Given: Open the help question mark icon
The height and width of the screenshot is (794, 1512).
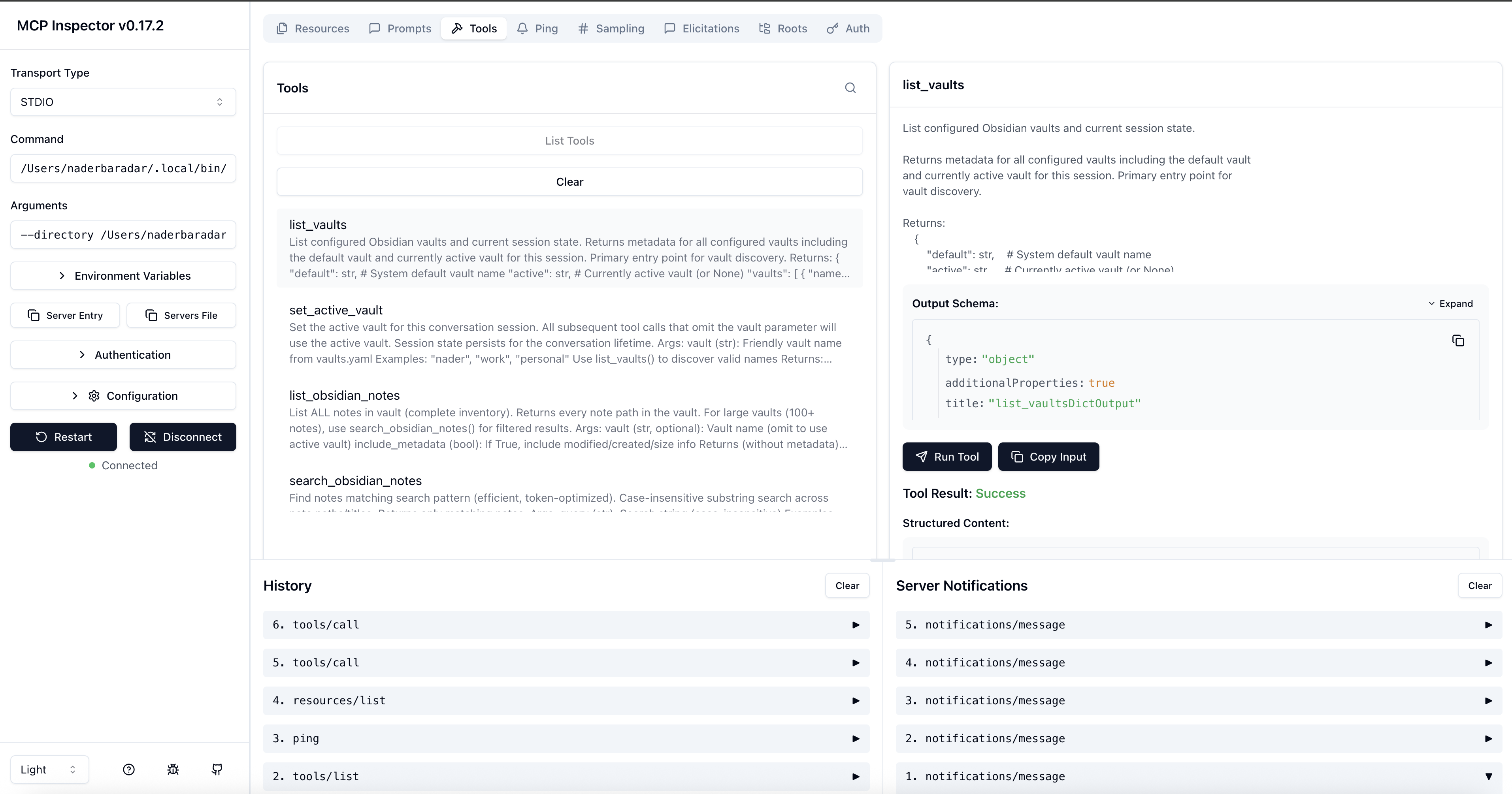Looking at the screenshot, I should coord(128,770).
